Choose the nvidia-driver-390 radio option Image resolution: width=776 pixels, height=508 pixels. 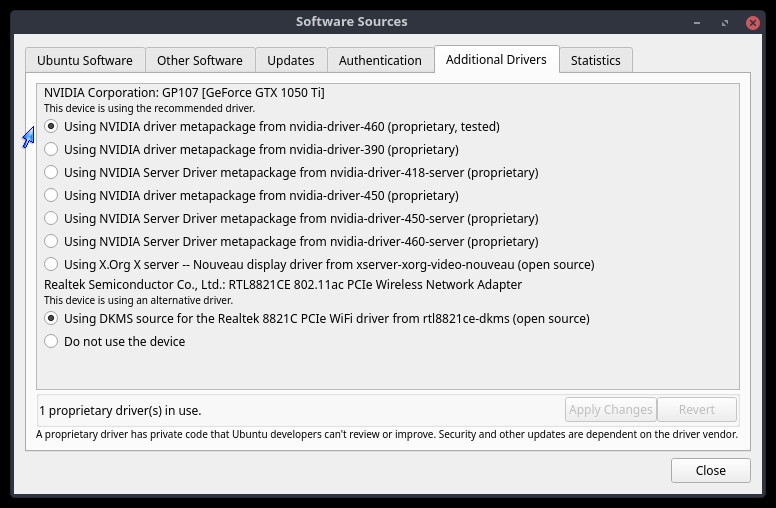click(52, 150)
